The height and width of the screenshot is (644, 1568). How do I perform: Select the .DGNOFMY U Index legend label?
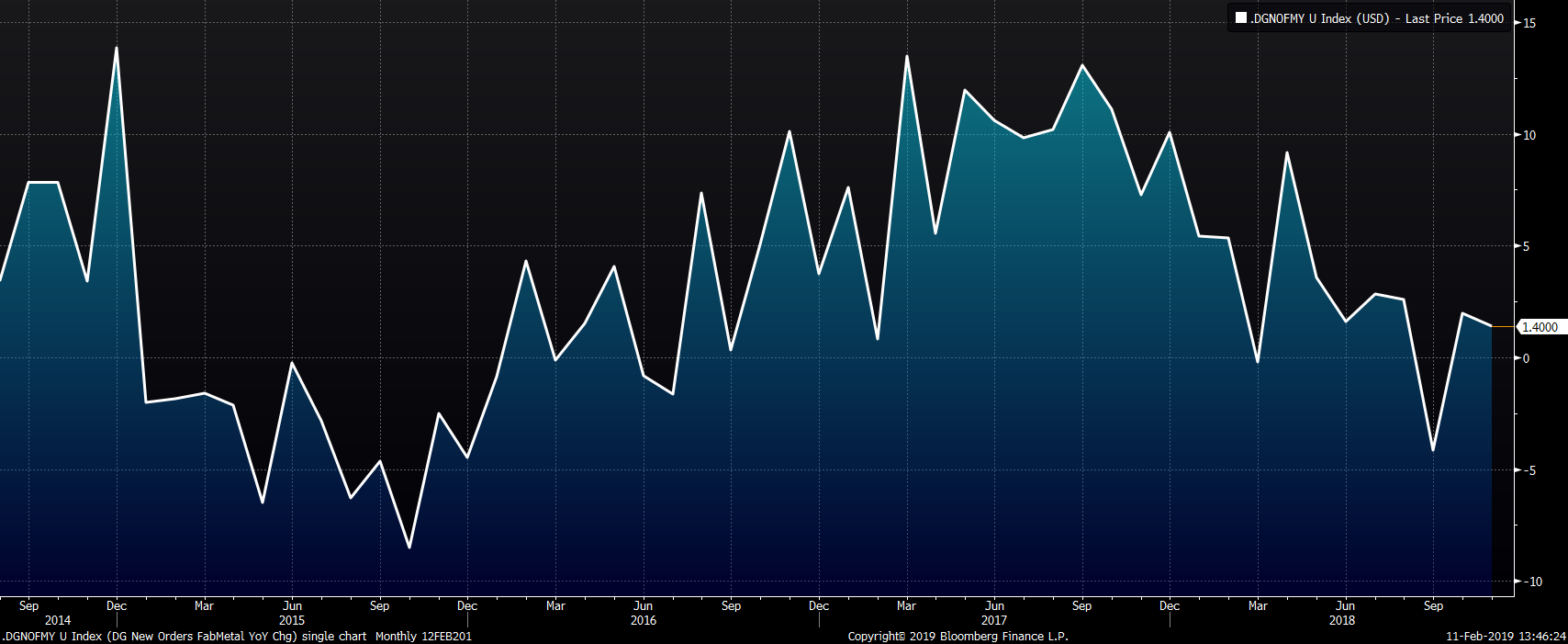[1375, 18]
